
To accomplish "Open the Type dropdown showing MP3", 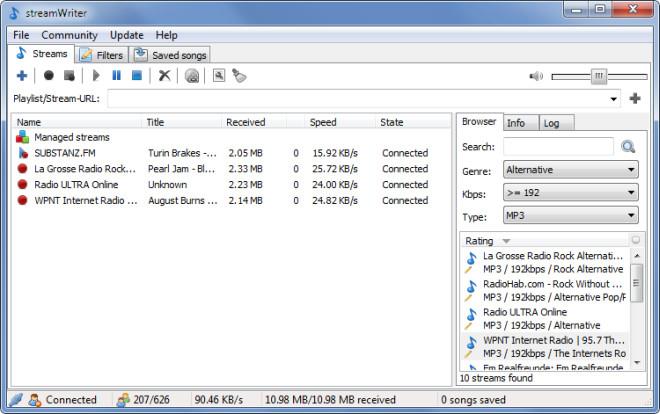I will (571, 216).
